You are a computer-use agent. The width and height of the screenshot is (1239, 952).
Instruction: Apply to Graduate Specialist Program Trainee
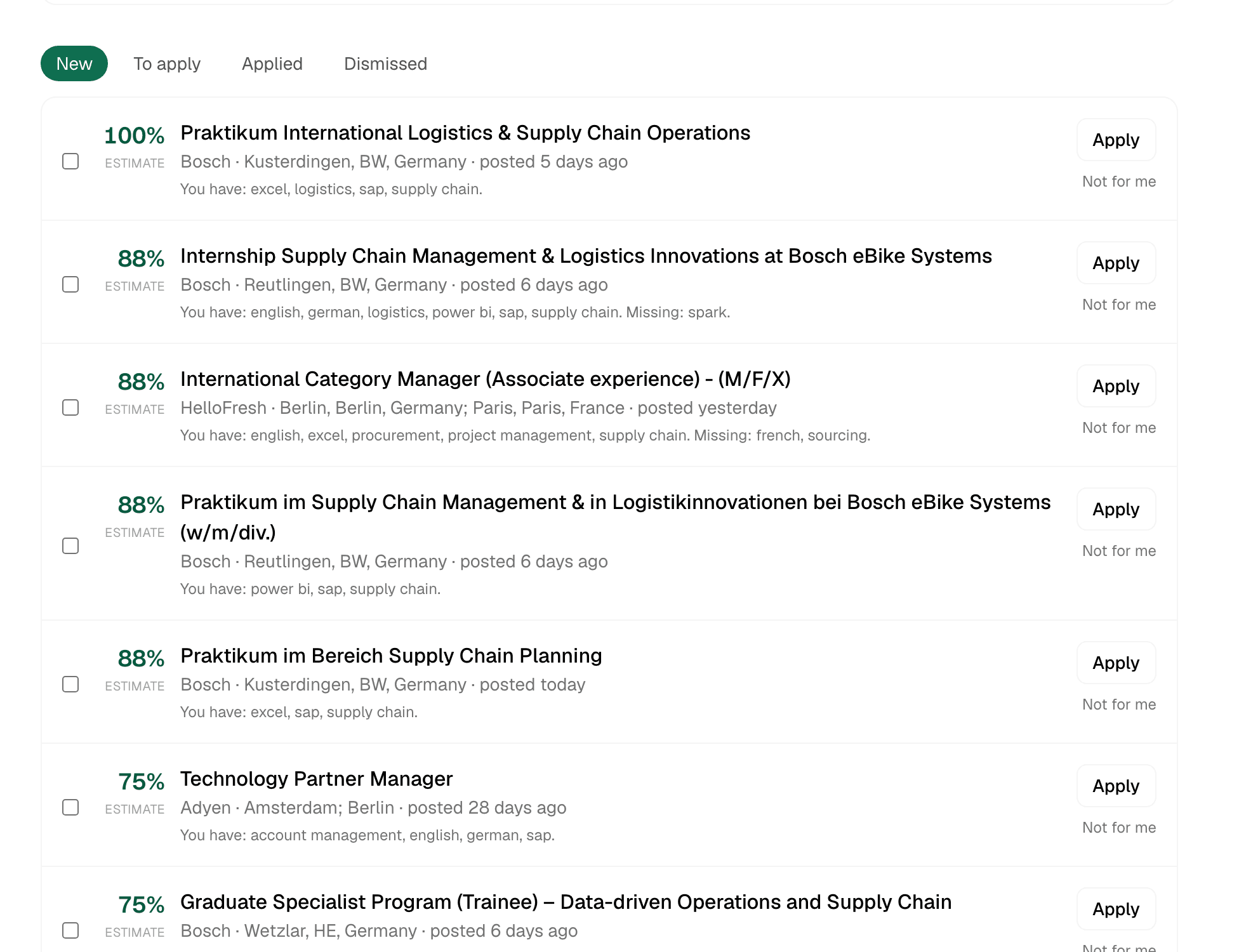pyautogui.click(x=1116, y=909)
